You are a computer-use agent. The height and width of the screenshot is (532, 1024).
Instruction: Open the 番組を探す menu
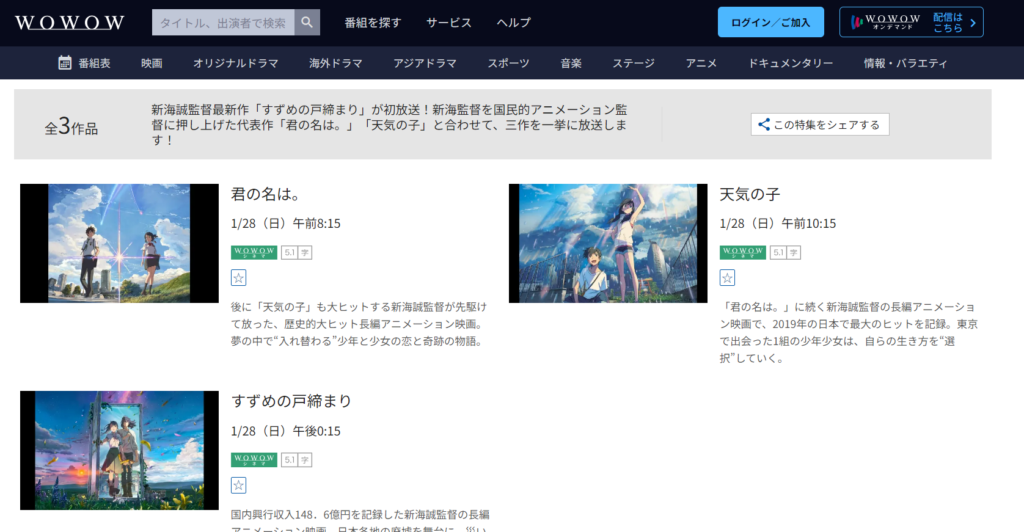click(x=373, y=23)
